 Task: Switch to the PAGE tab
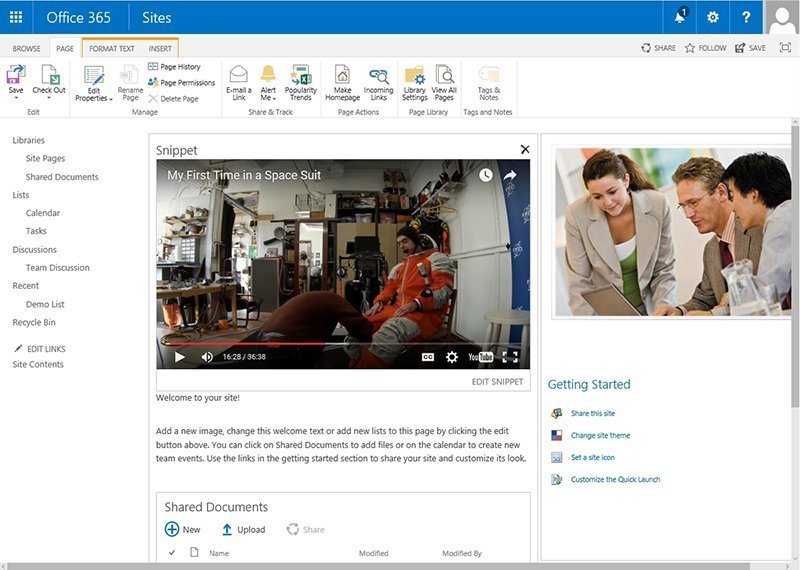click(x=65, y=48)
